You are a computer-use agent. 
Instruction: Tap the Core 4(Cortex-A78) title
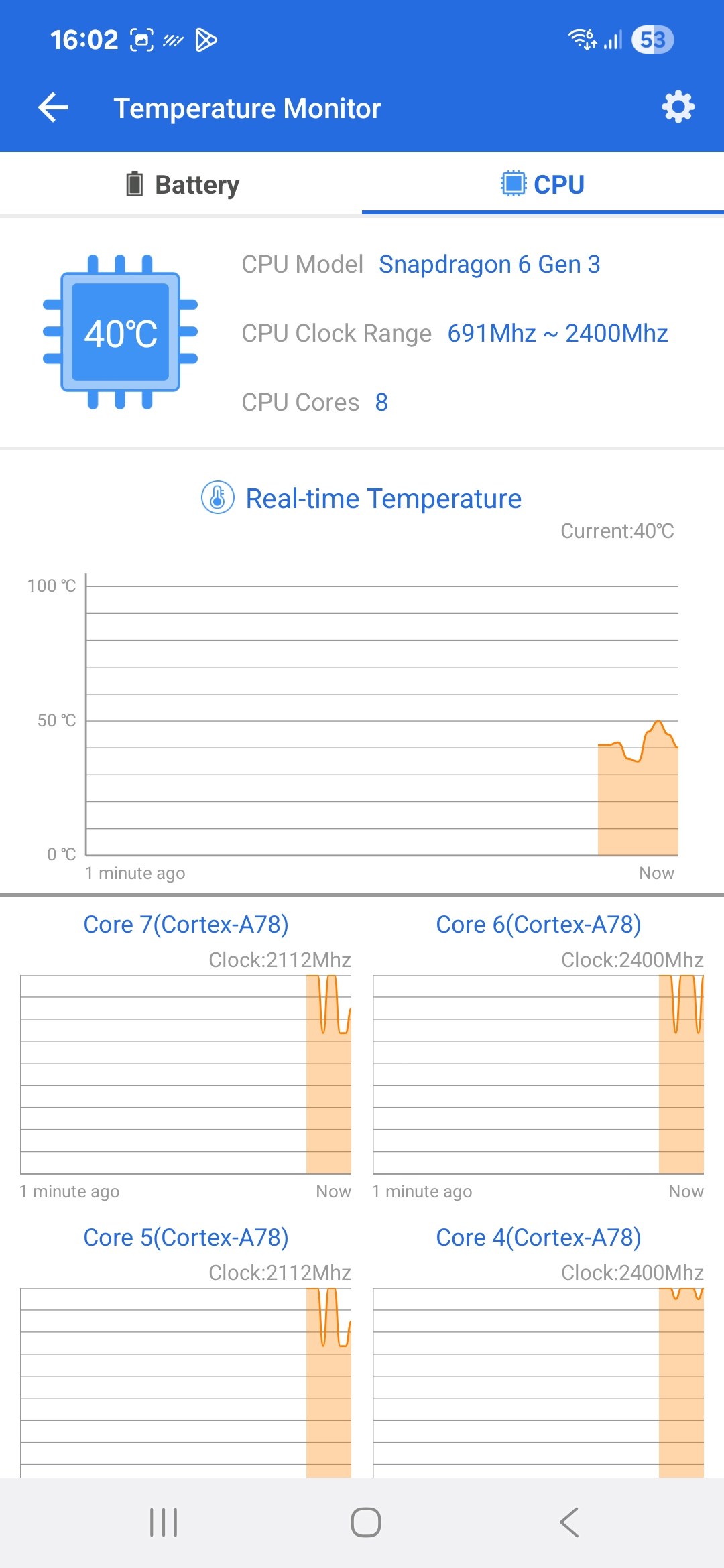coord(538,1238)
